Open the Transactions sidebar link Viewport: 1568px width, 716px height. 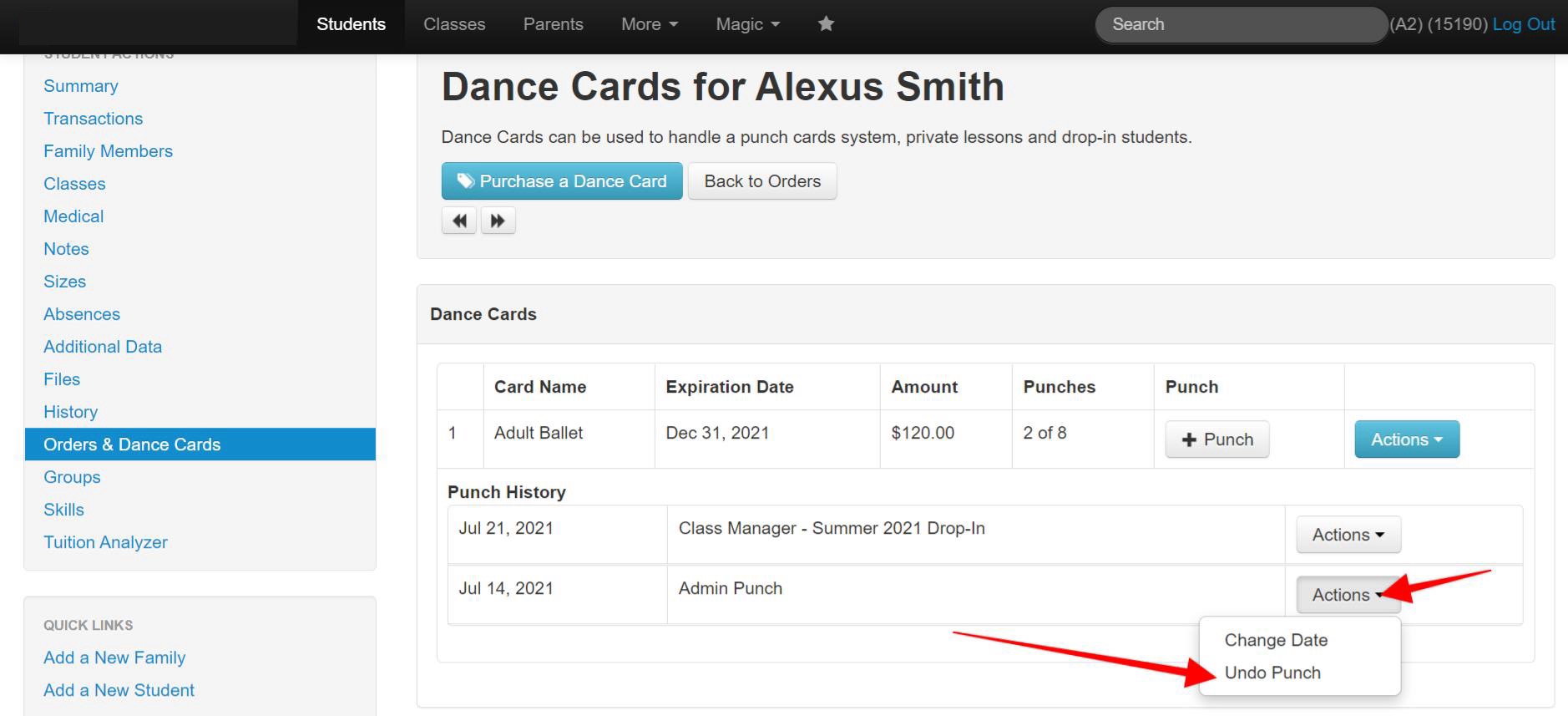point(93,119)
